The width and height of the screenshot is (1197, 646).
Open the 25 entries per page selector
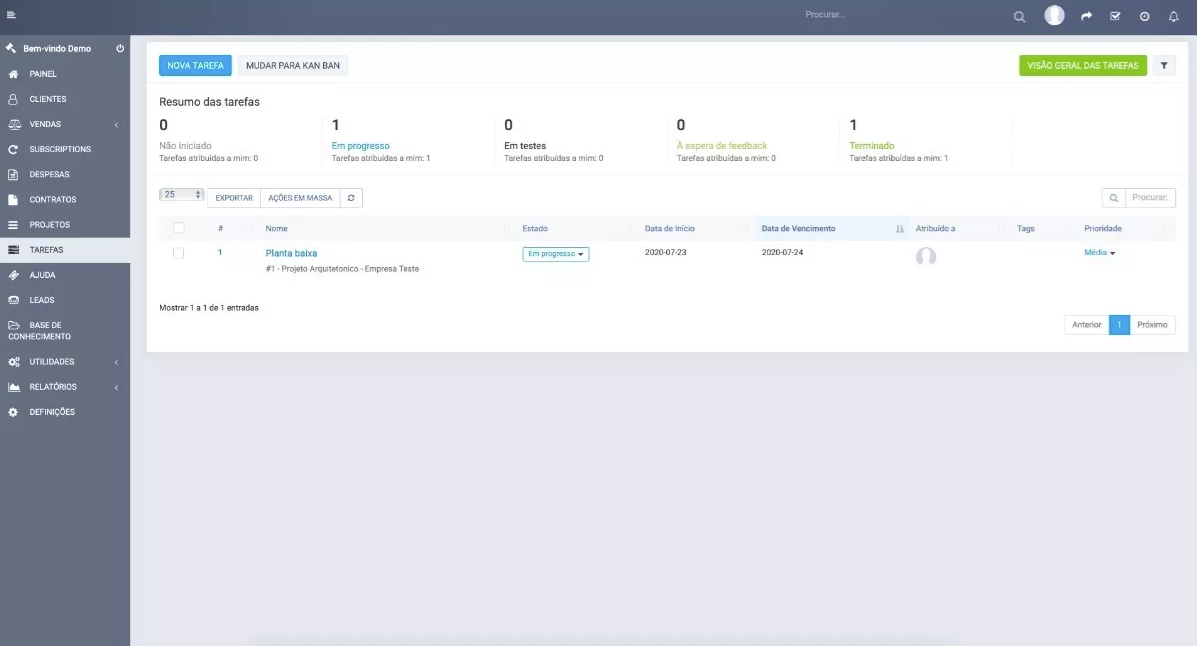182,195
